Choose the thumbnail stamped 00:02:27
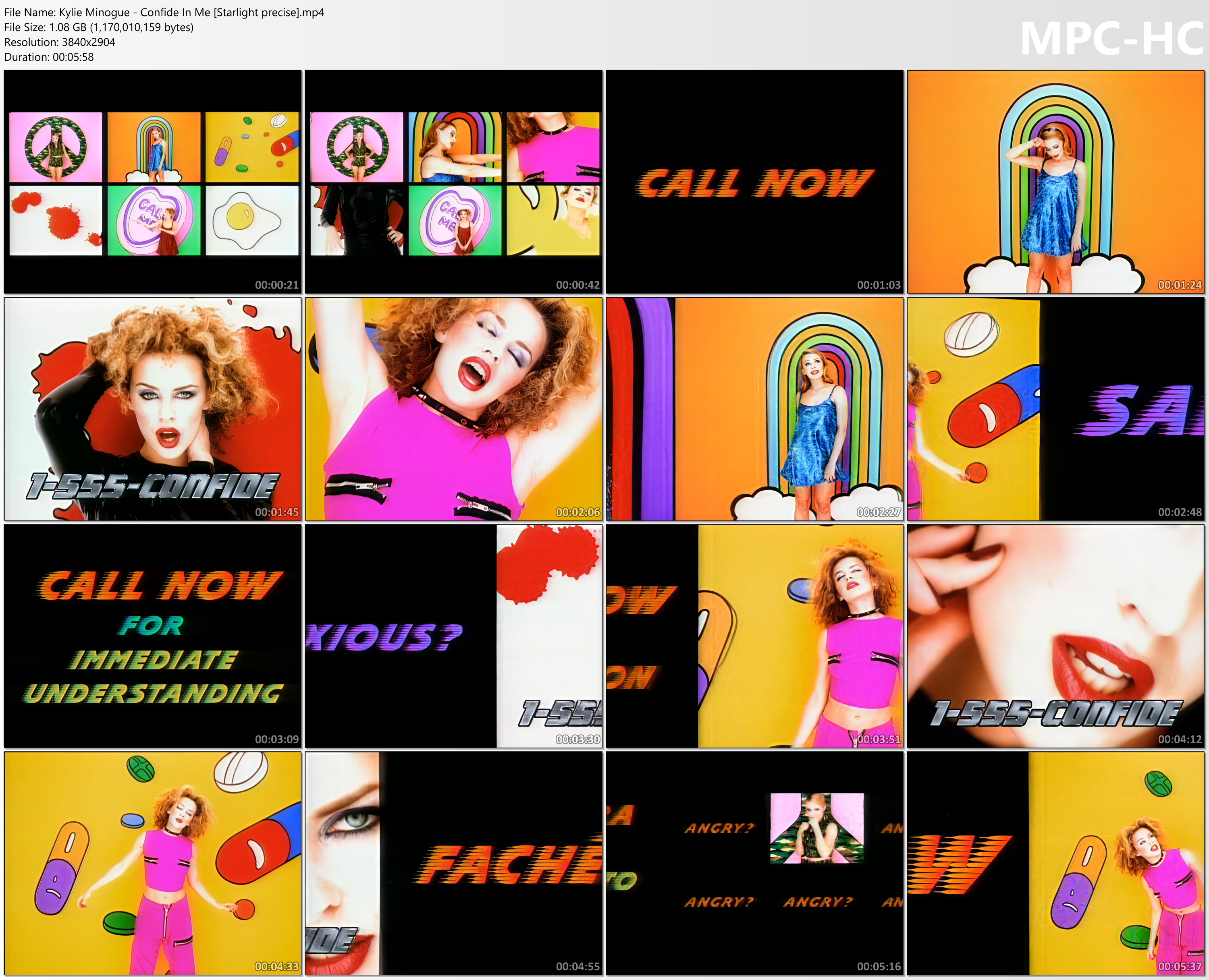This screenshot has height=980, width=1209. 754,409
